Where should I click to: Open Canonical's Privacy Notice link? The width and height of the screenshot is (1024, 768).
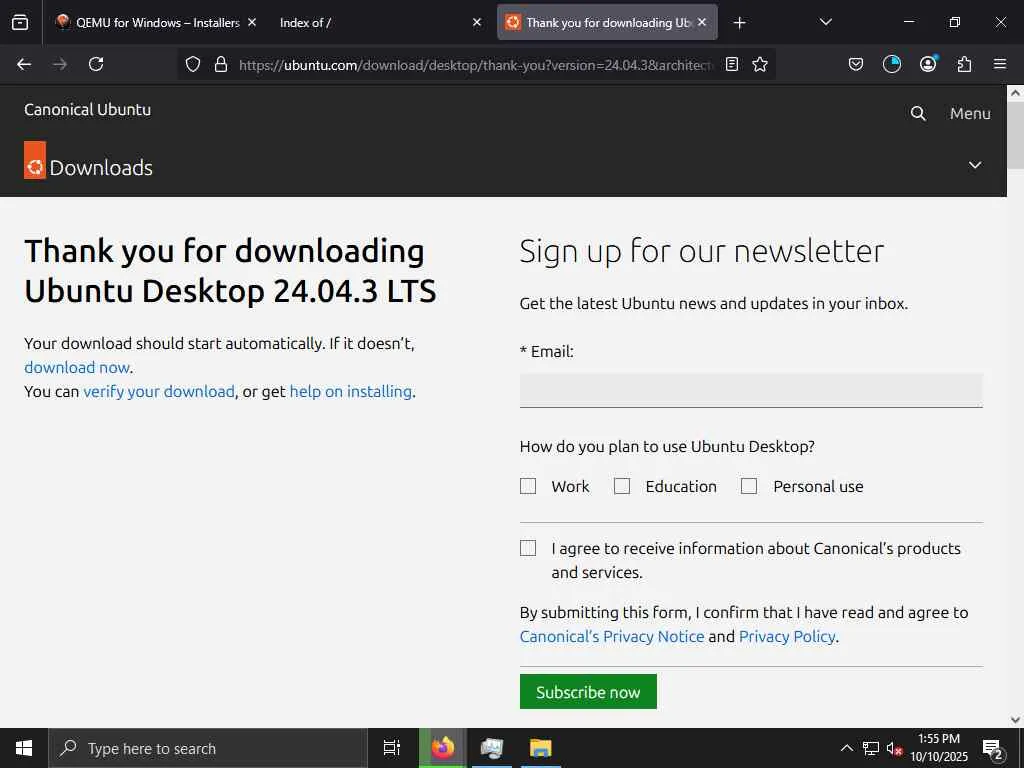[x=612, y=636]
